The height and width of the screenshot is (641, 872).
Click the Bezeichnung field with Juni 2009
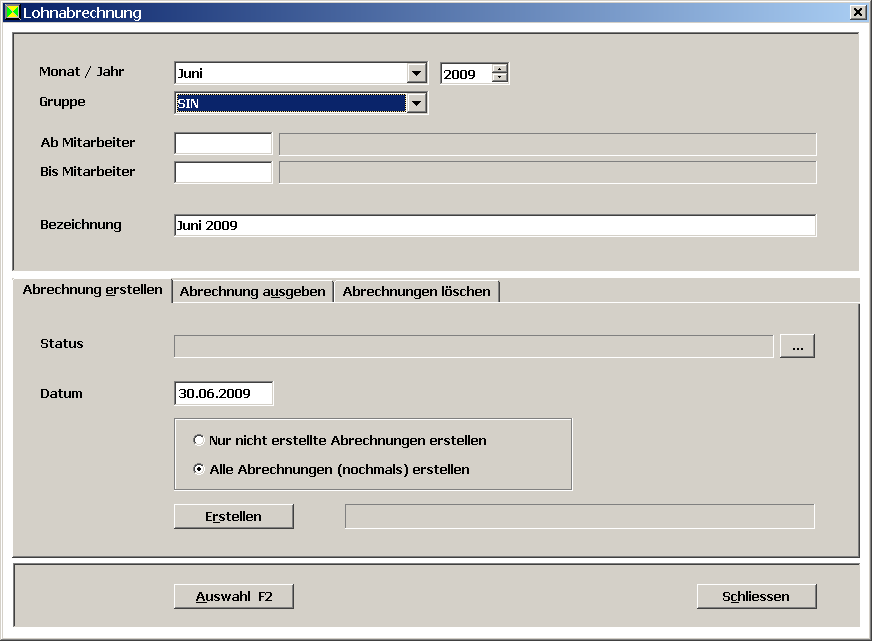click(x=494, y=225)
